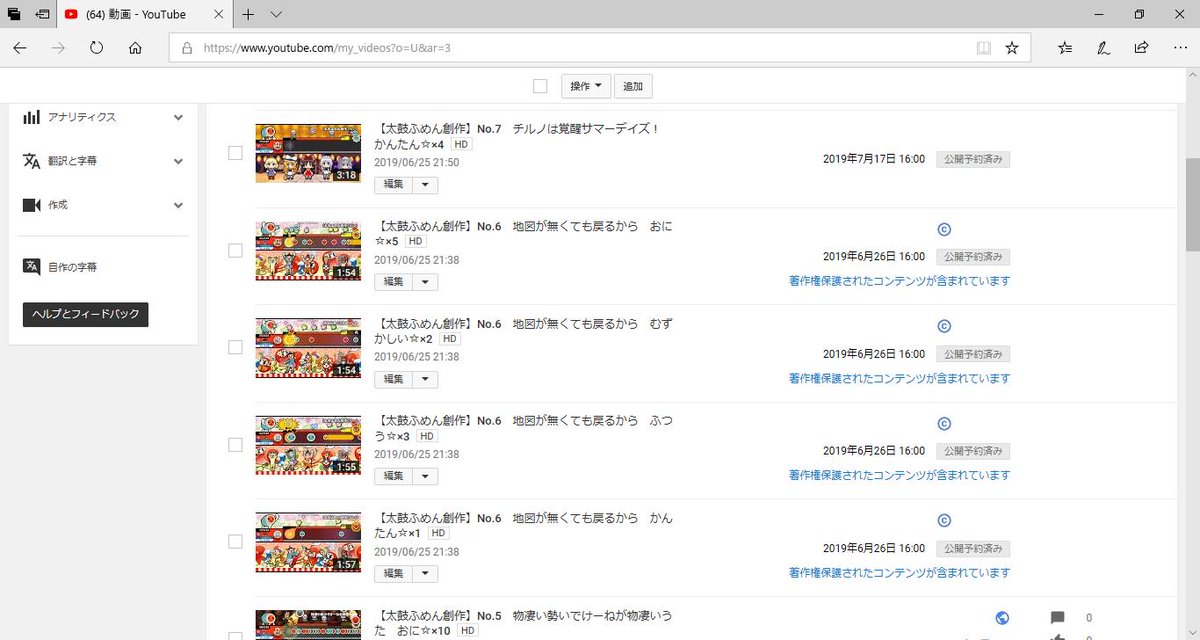Viewport: 1200px width, 640px height.
Task: Click the ヘルプとフィードバック button
Action: point(86,314)
